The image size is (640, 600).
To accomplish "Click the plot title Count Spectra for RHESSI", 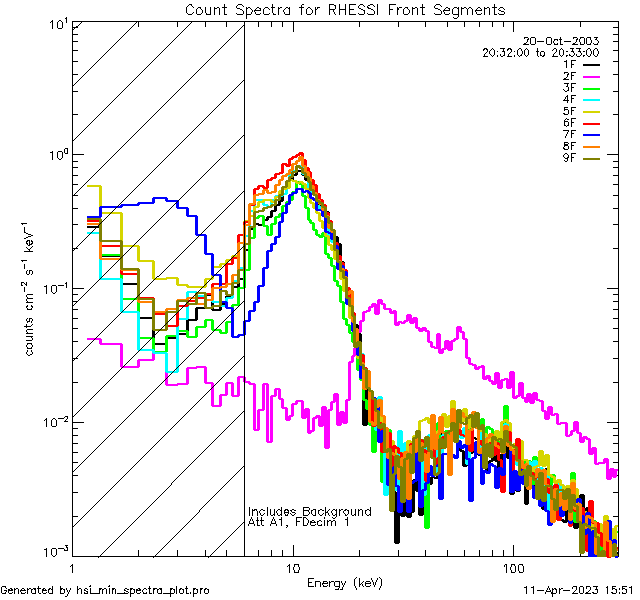I will (x=345, y=9).
